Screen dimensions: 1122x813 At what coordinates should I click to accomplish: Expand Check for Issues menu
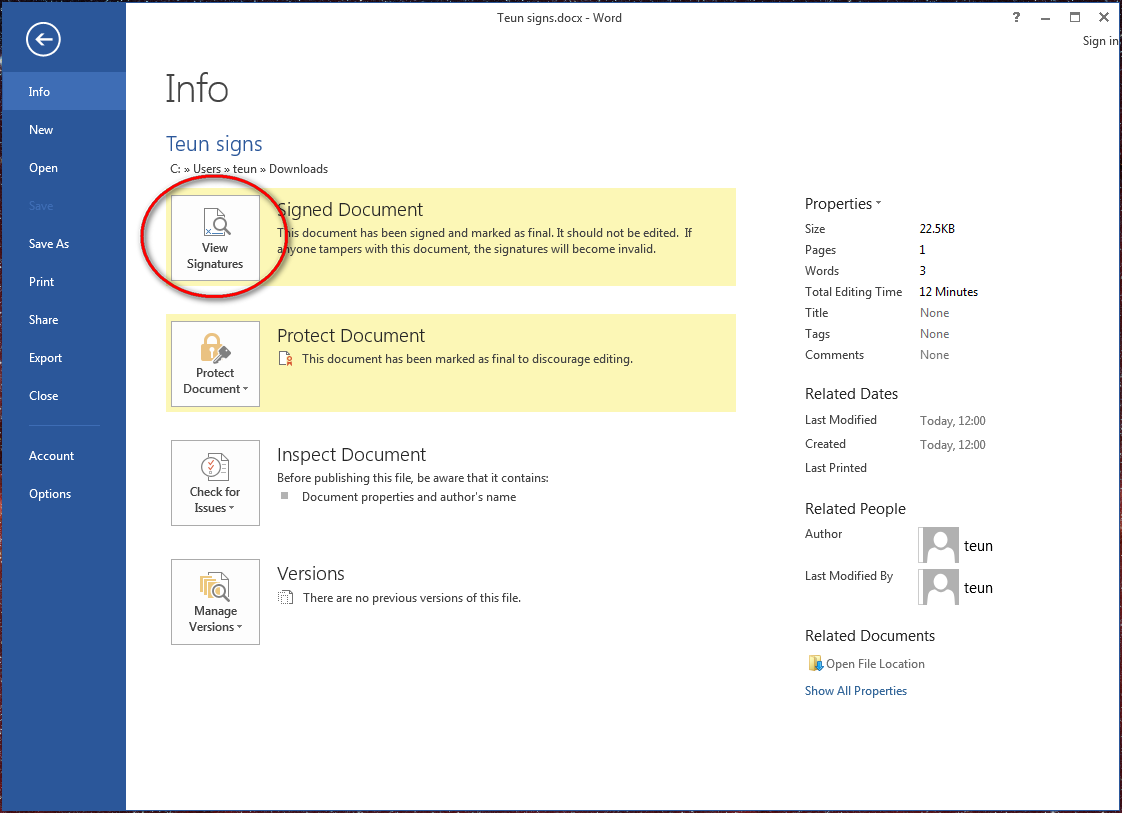[215, 483]
